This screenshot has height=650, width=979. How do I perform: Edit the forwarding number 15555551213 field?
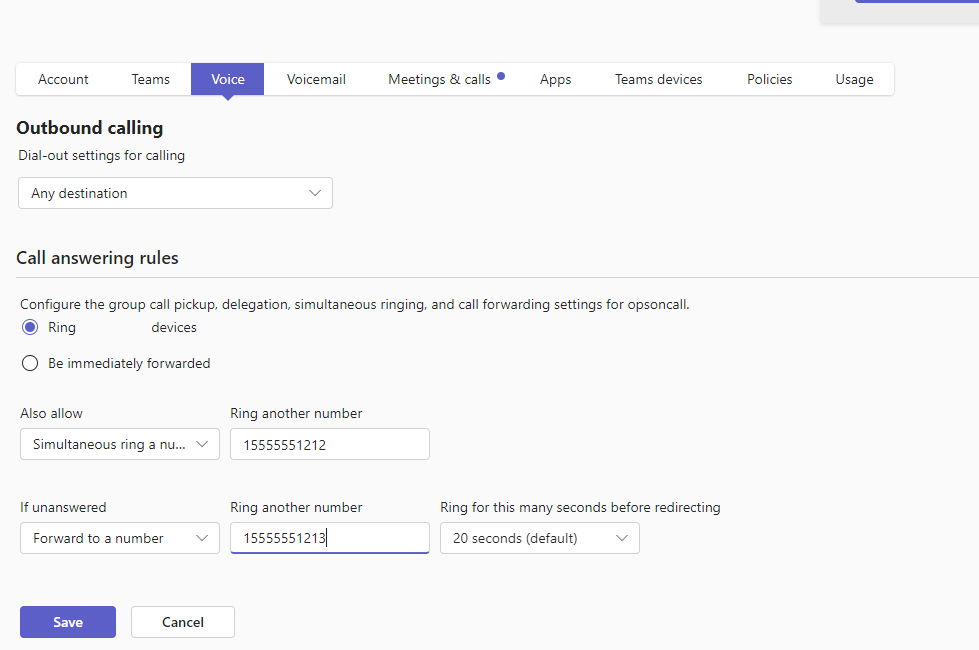tap(329, 538)
